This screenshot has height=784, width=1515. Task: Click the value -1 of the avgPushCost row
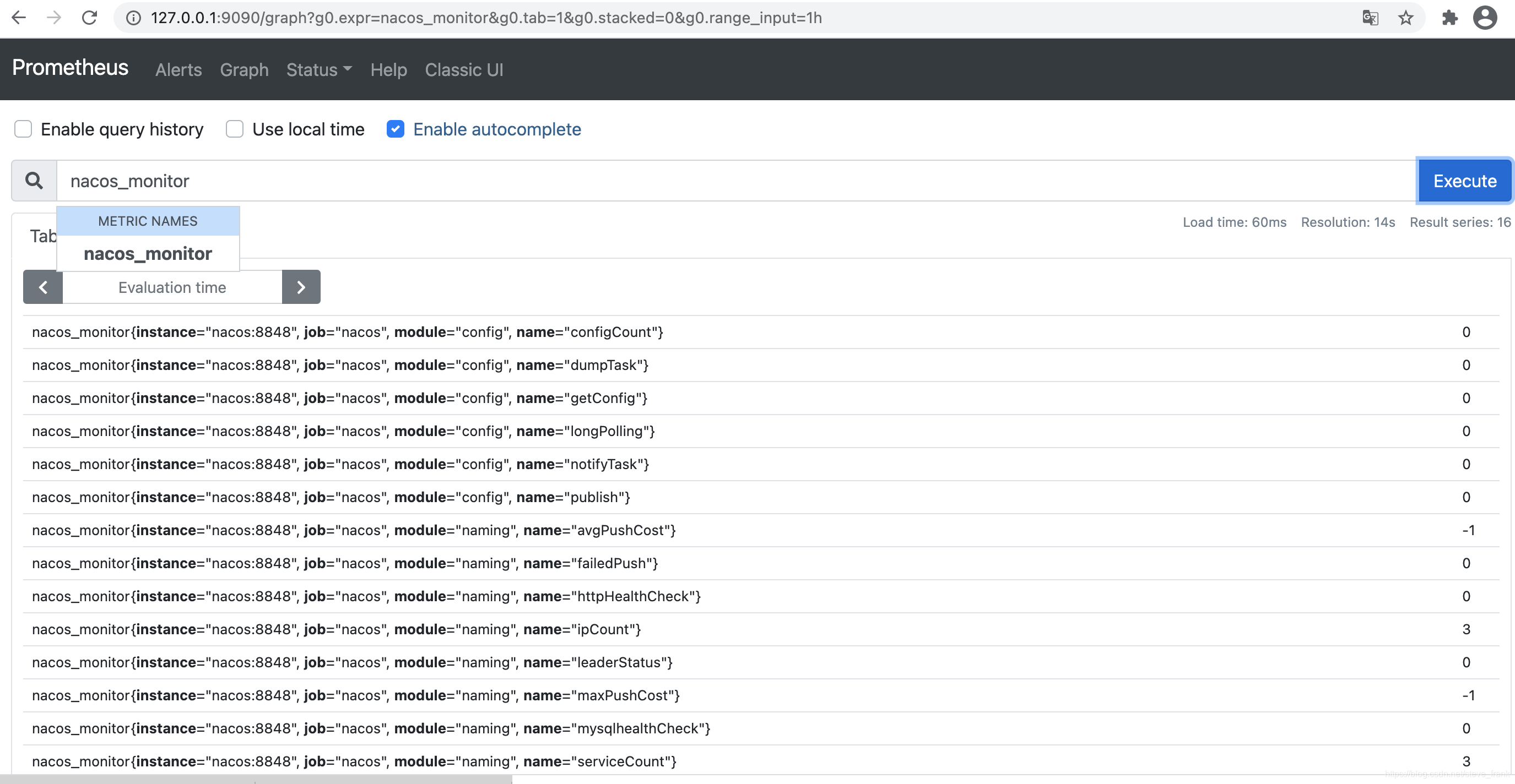click(x=1468, y=530)
